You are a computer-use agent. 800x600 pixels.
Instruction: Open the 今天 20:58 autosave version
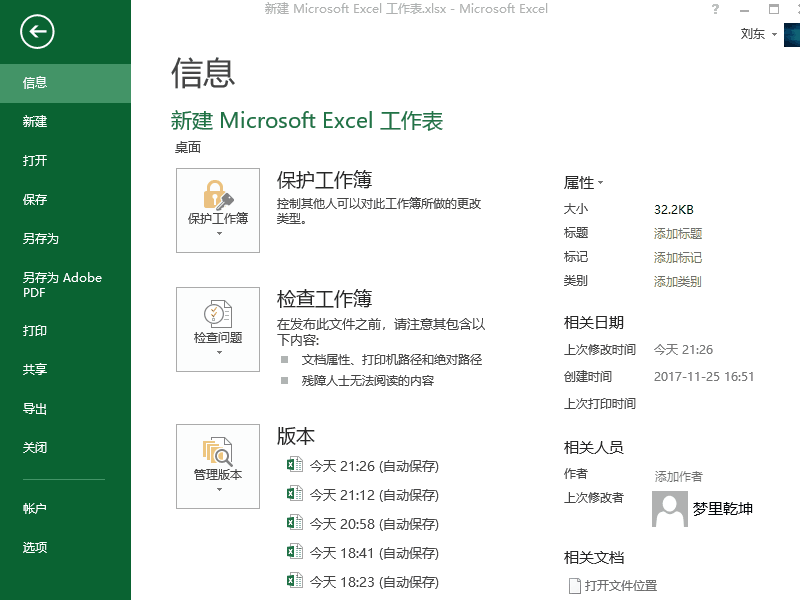pyautogui.click(x=374, y=524)
